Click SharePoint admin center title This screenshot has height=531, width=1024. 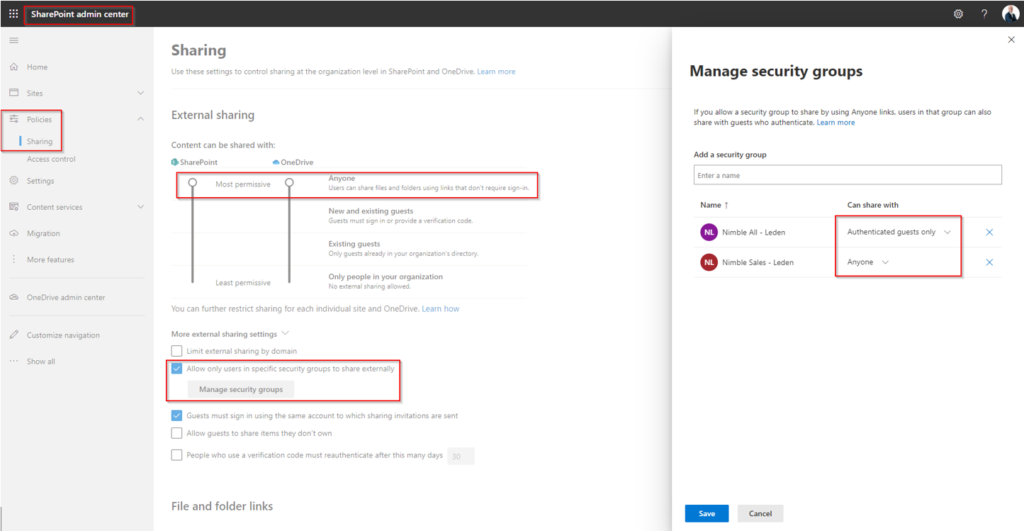coord(80,14)
